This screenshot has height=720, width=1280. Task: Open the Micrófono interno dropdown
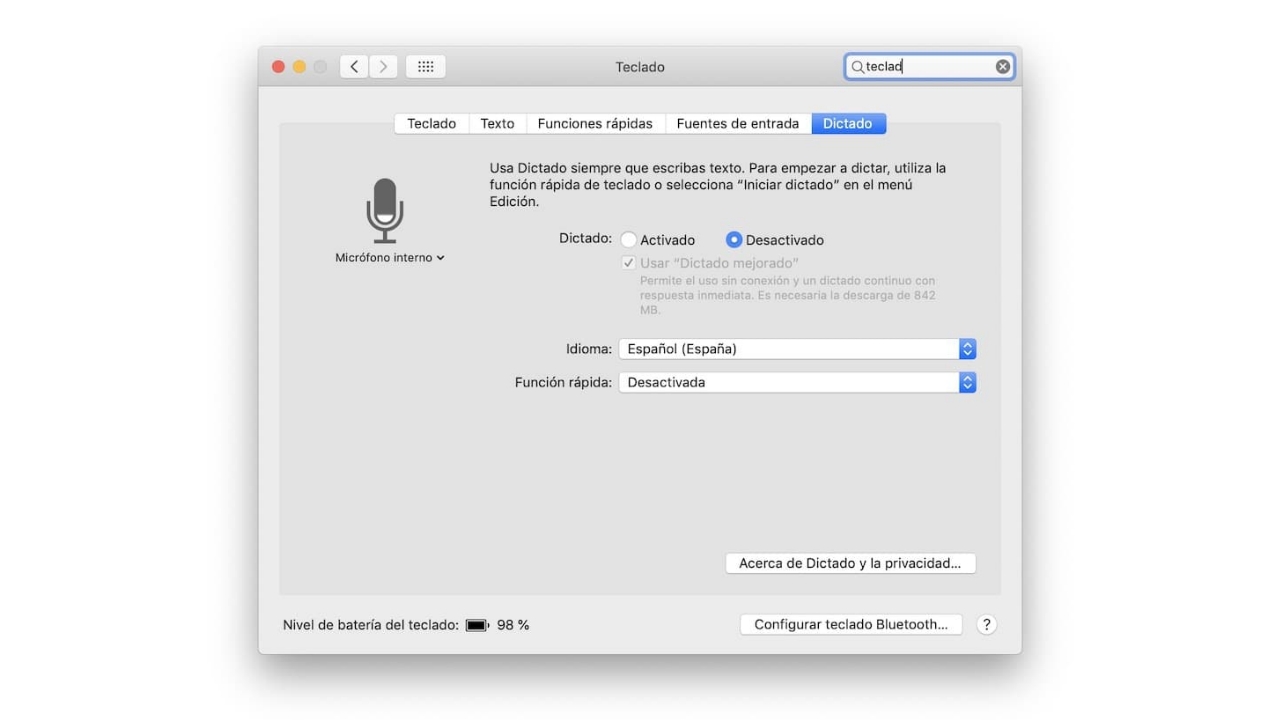[x=390, y=258]
